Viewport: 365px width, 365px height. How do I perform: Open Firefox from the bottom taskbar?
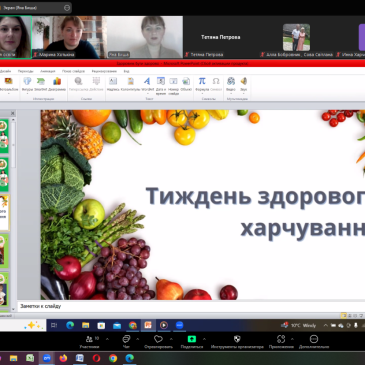(63, 358)
